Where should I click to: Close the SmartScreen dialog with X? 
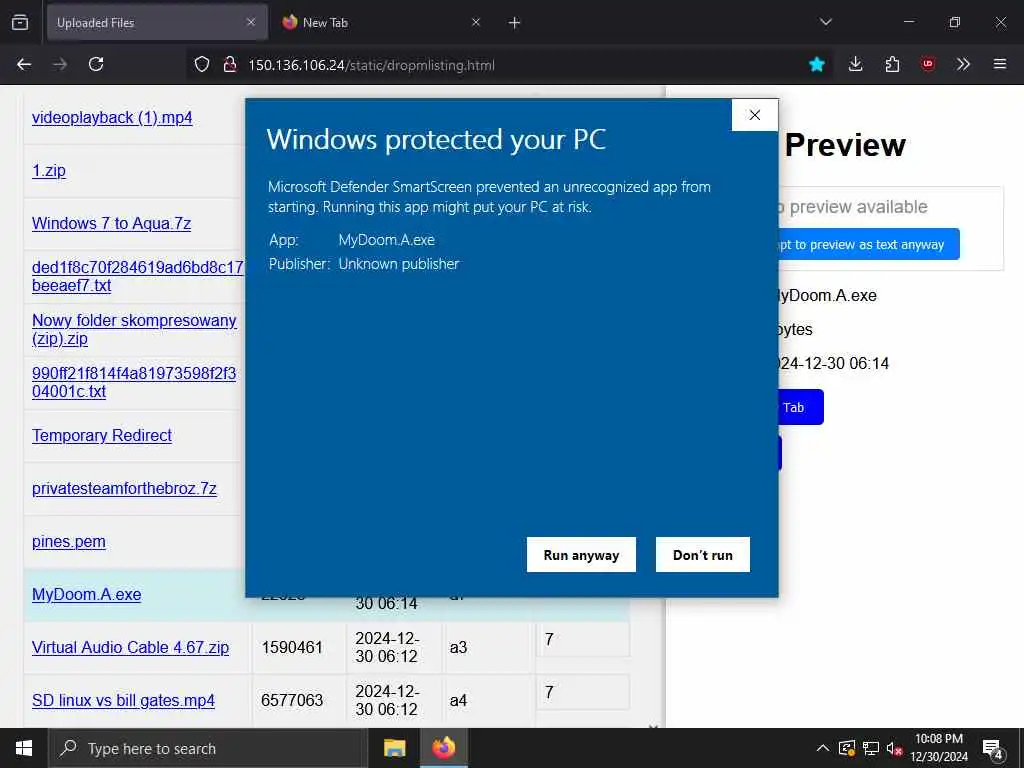click(755, 115)
